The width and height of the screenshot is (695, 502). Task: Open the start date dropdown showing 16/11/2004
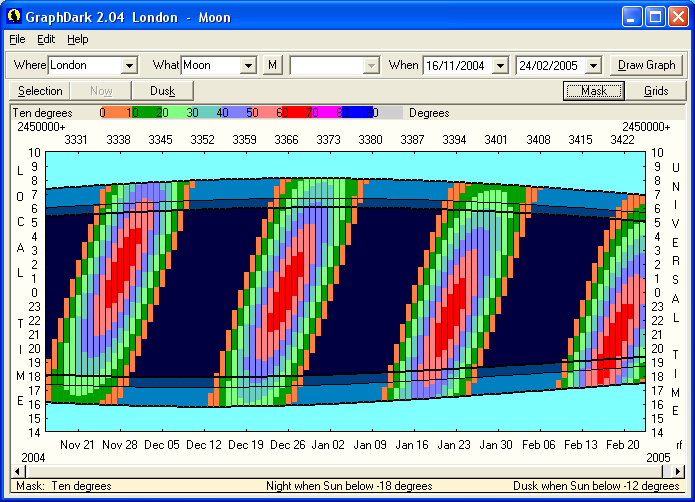(500, 66)
